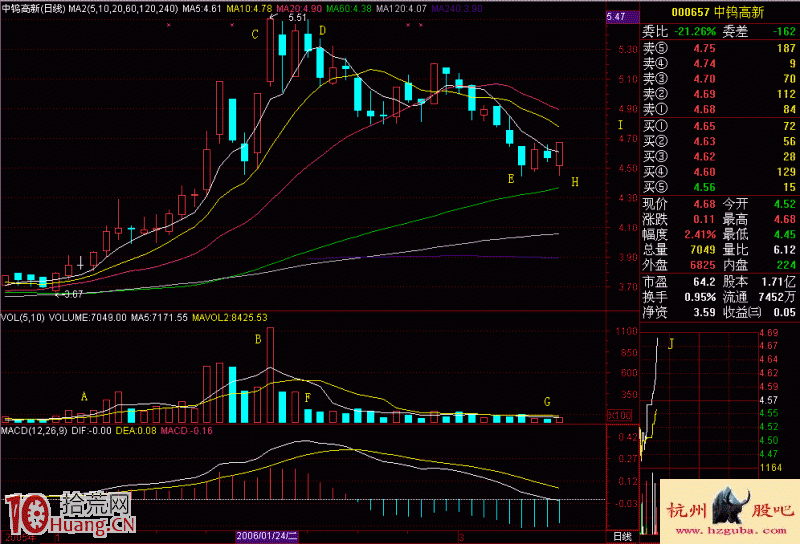Select the 卖① ask row at 4.68
Image resolution: width=800 pixels, height=544 pixels.
pos(719,110)
